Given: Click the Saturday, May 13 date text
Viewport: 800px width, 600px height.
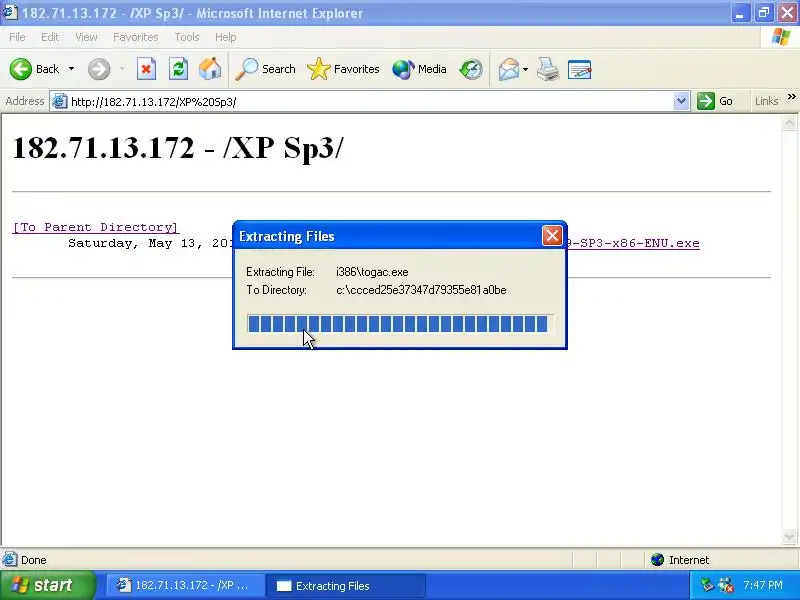Looking at the screenshot, I should click(150, 243).
